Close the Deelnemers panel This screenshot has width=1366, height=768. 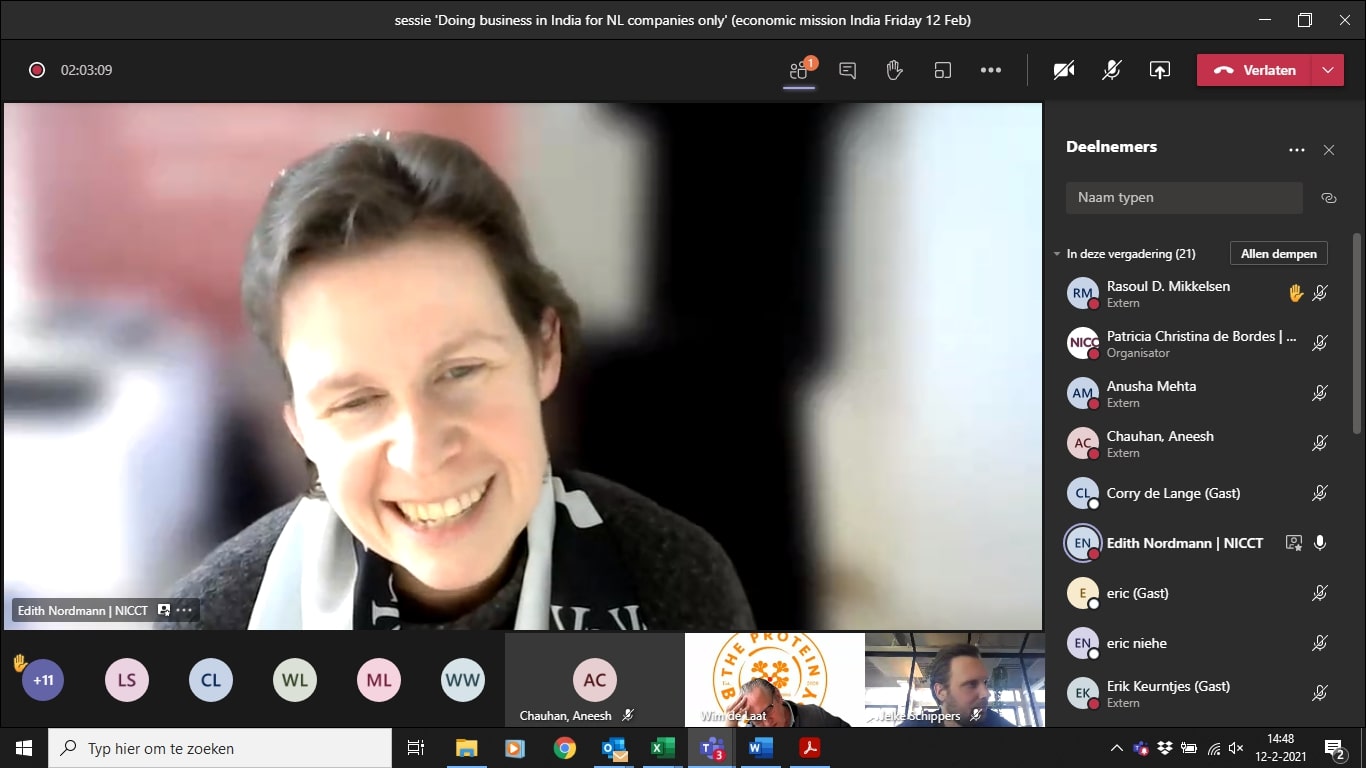click(1328, 150)
